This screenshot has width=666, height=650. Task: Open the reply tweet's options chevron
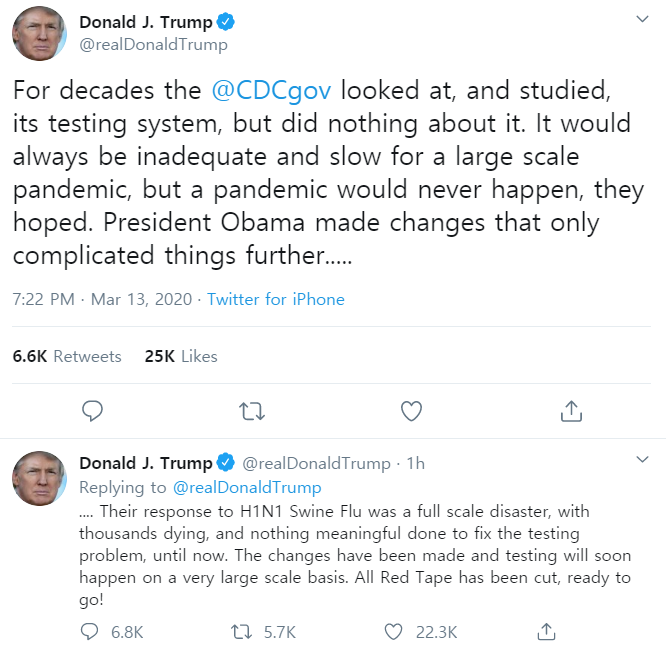pyautogui.click(x=643, y=459)
